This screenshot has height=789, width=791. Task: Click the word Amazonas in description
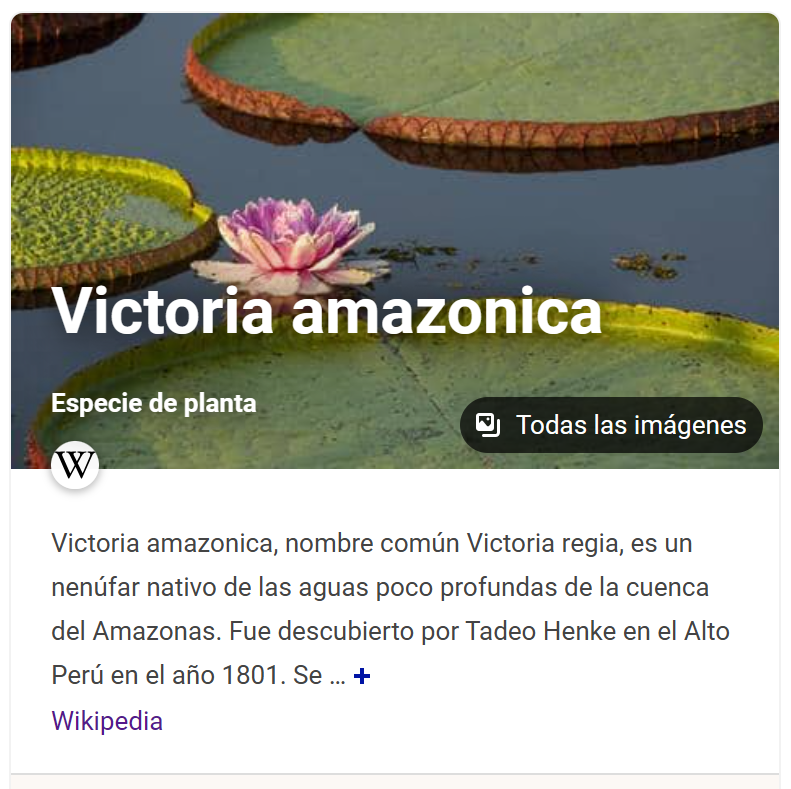(157, 631)
